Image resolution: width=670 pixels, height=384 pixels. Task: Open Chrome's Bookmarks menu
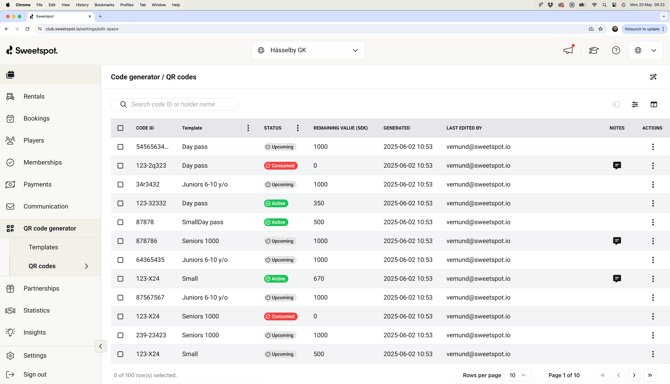click(104, 5)
